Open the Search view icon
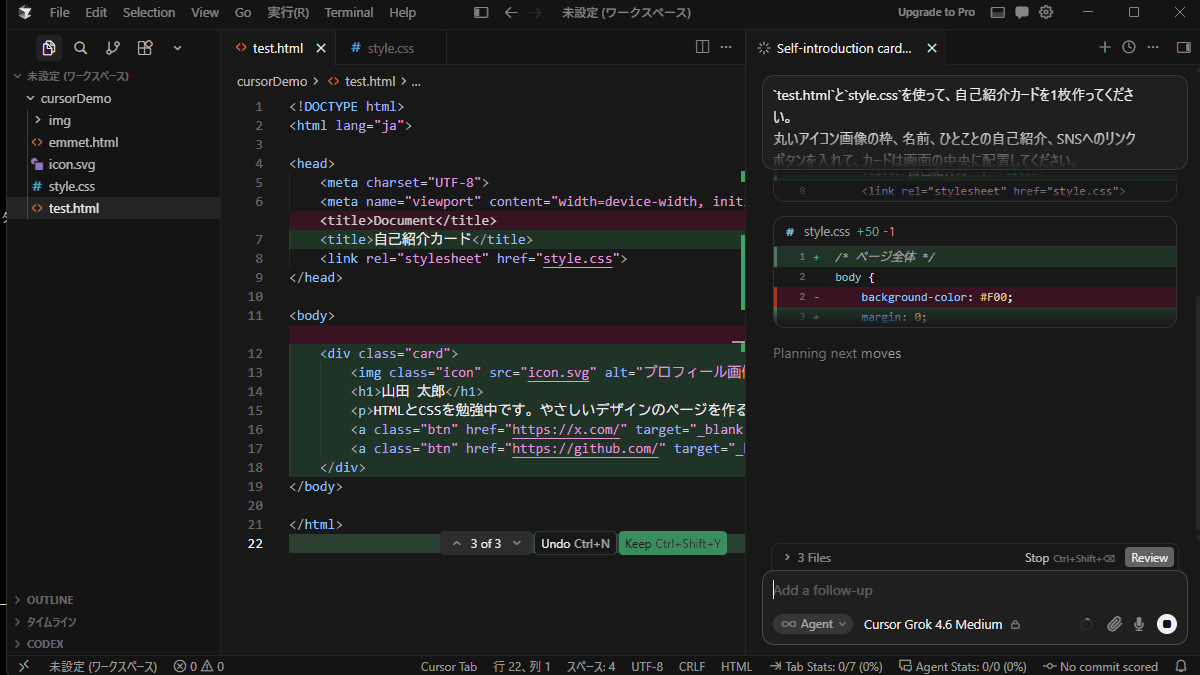Screen dimensions: 1200x675 81,48
